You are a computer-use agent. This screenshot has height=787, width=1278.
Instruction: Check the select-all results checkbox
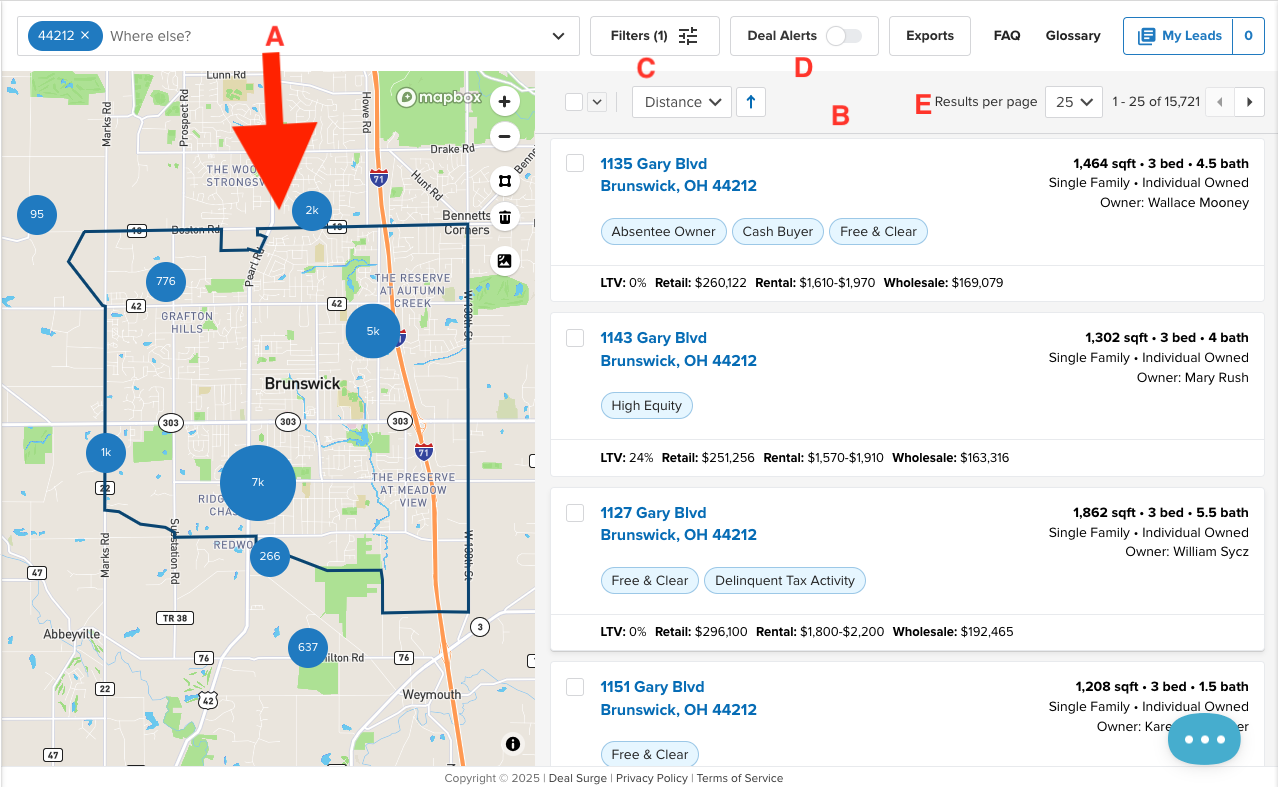click(573, 101)
